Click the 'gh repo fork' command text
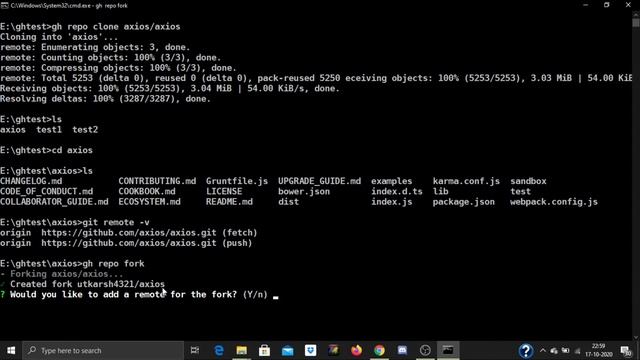This screenshot has height=360, width=640. pos(113,264)
